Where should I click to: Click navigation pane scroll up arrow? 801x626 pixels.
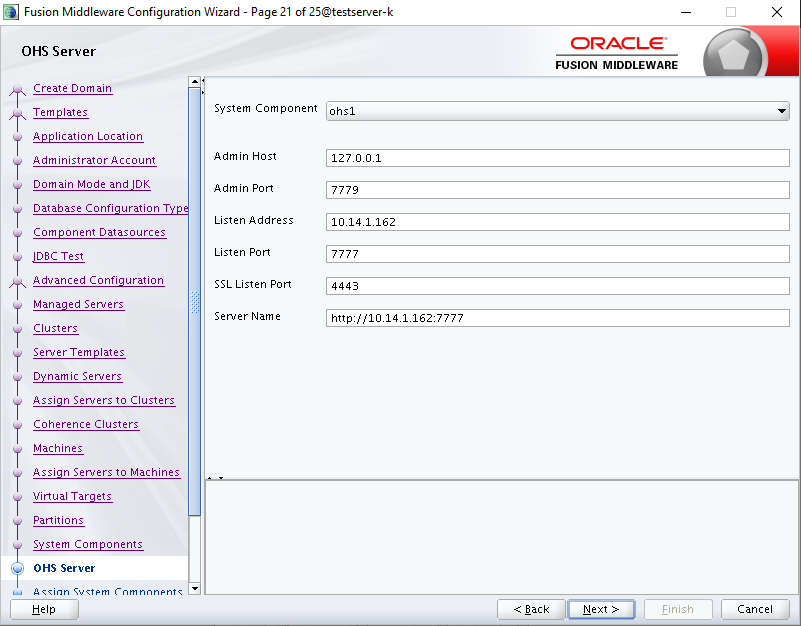tap(195, 82)
